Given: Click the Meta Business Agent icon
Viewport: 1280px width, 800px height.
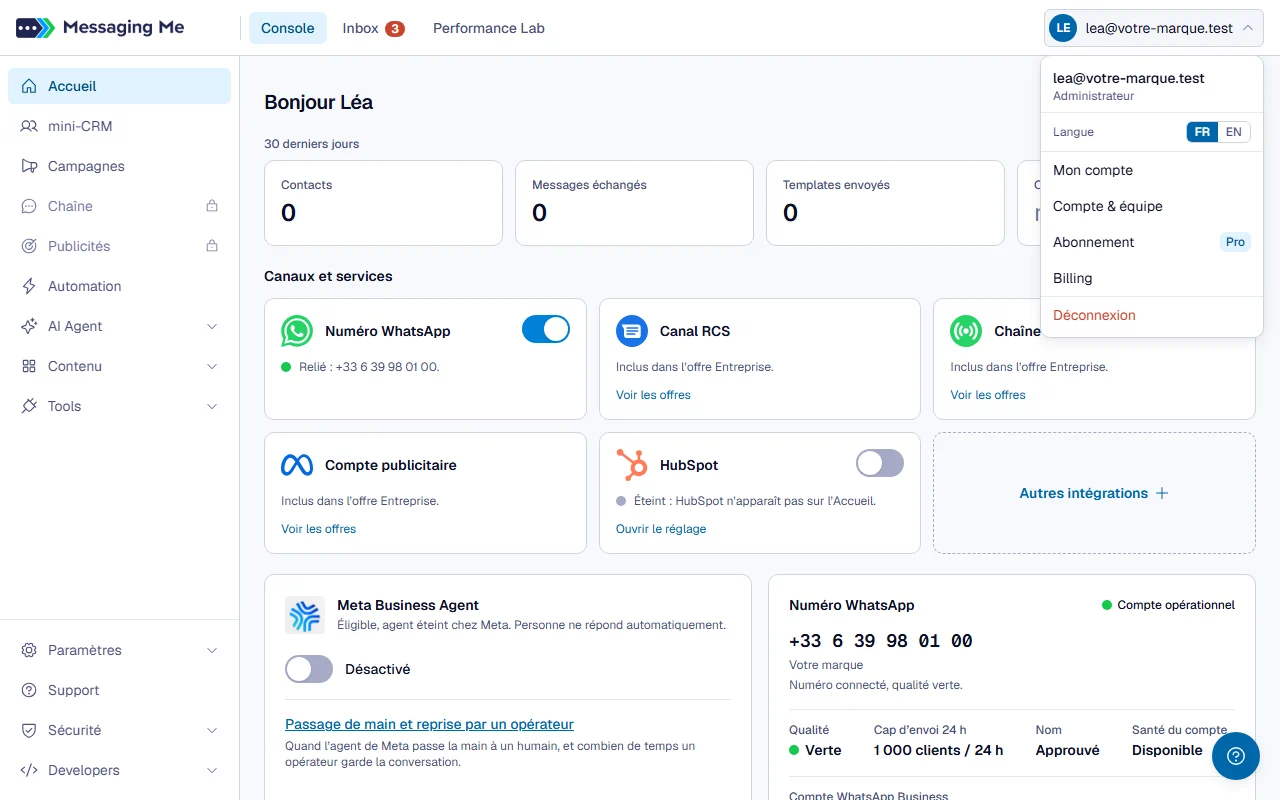Looking at the screenshot, I should [305, 615].
